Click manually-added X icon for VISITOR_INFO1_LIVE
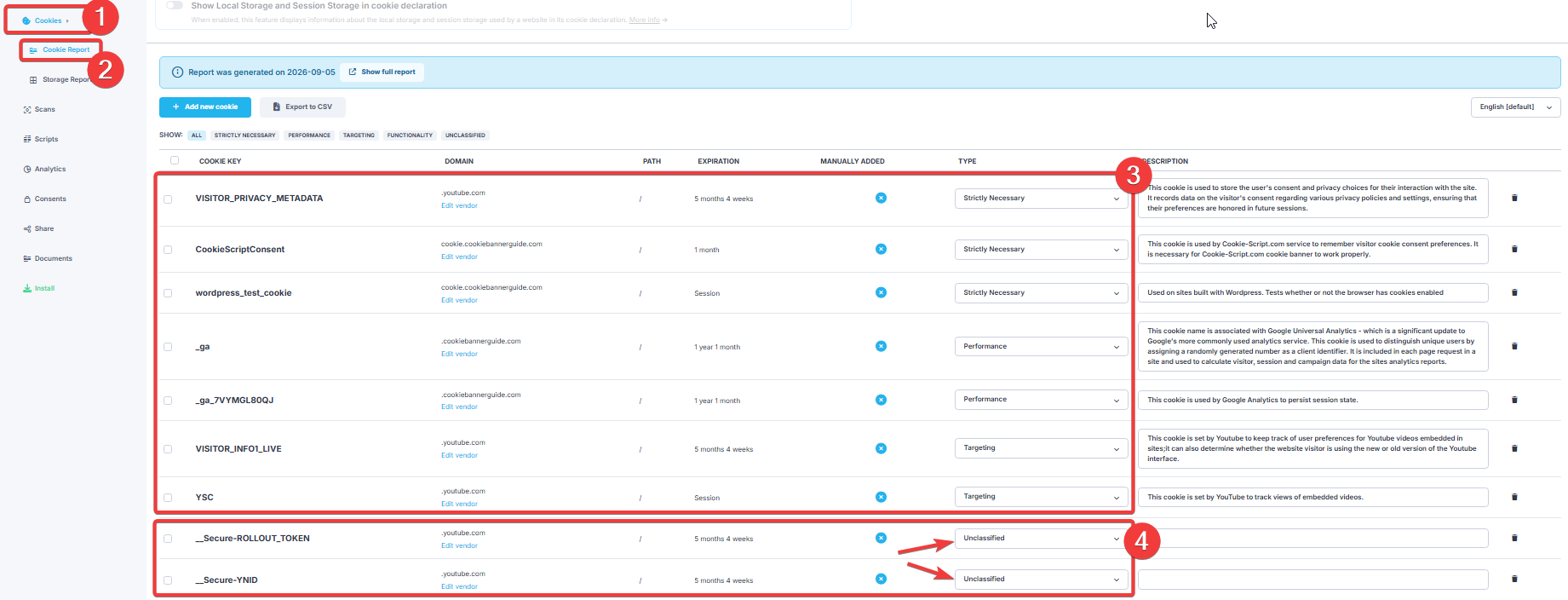 [x=881, y=448]
